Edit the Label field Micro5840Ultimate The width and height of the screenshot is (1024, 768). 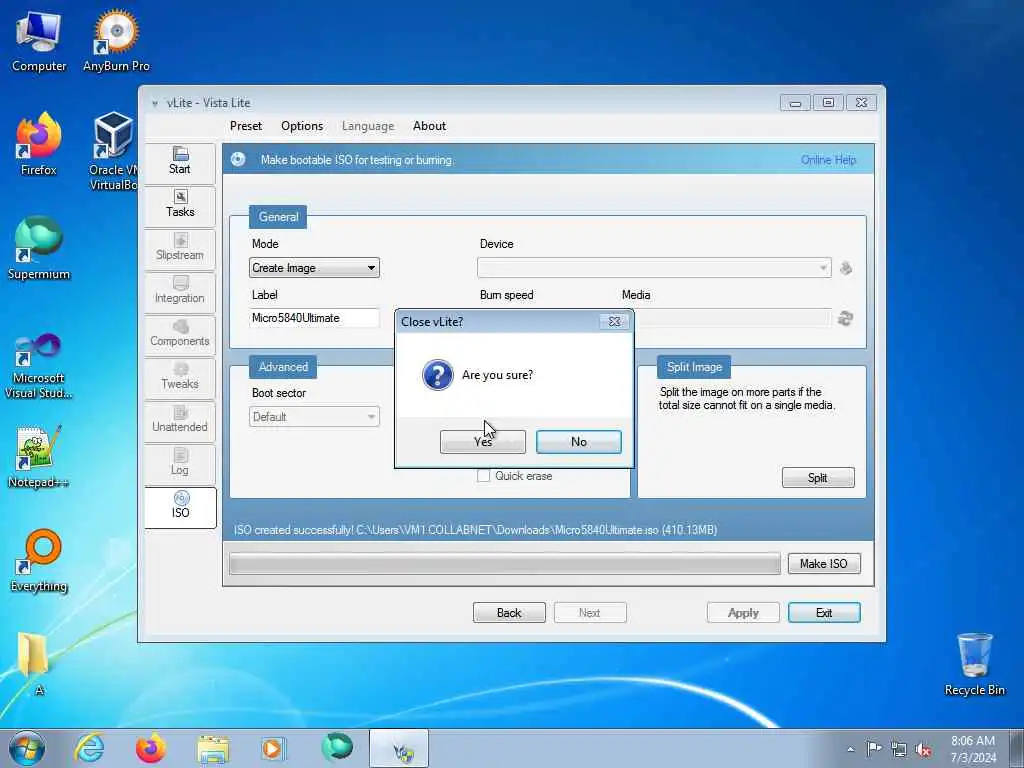314,318
